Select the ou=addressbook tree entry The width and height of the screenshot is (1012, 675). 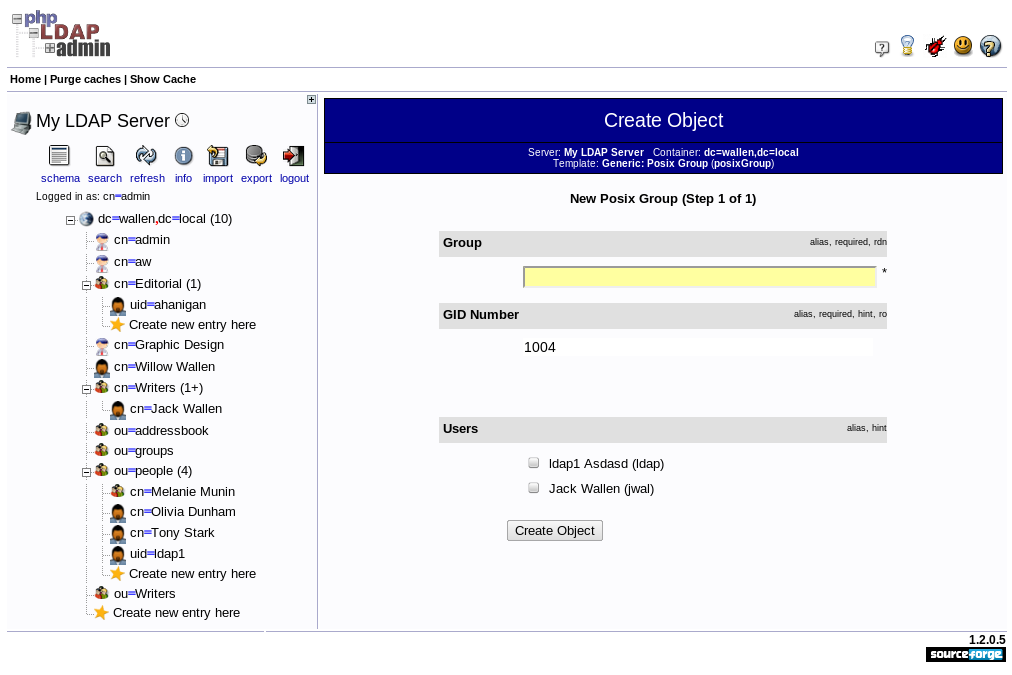tap(160, 431)
